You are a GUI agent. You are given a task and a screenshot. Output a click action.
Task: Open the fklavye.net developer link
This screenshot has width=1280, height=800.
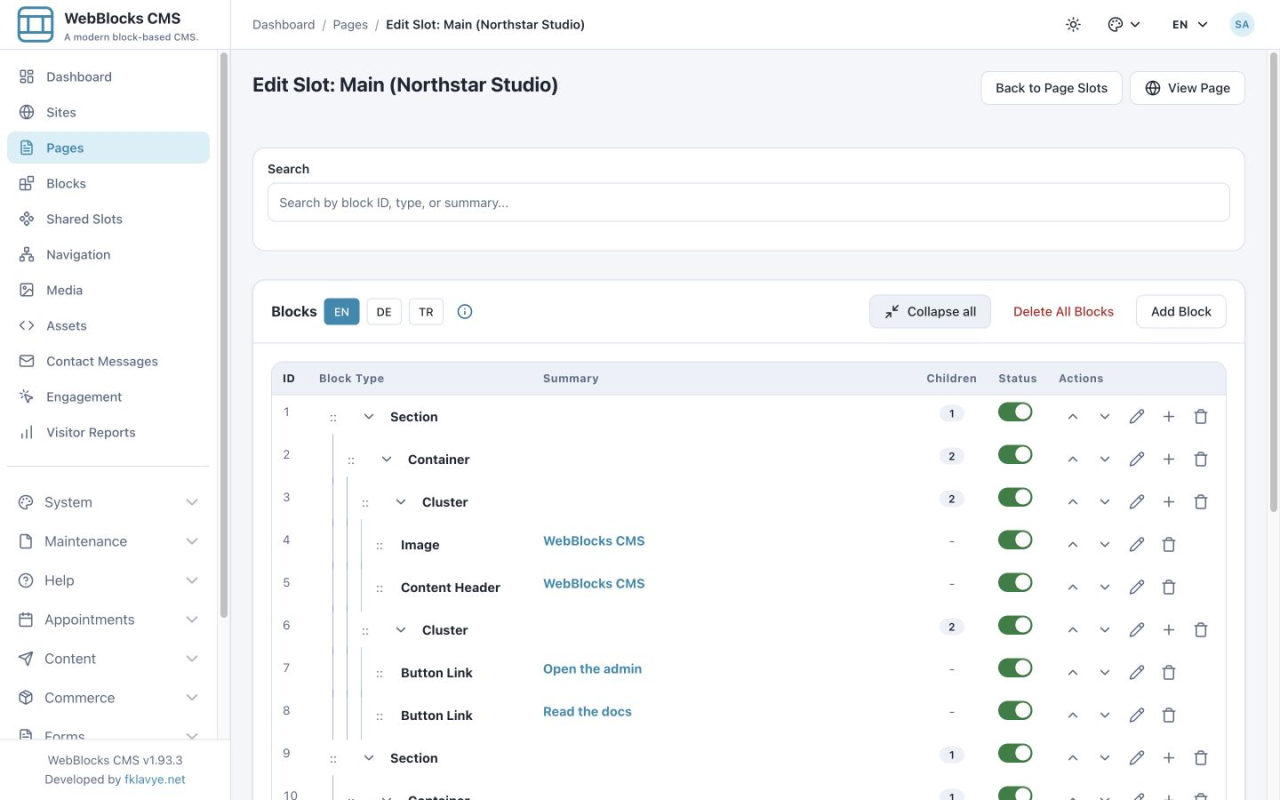(155, 780)
